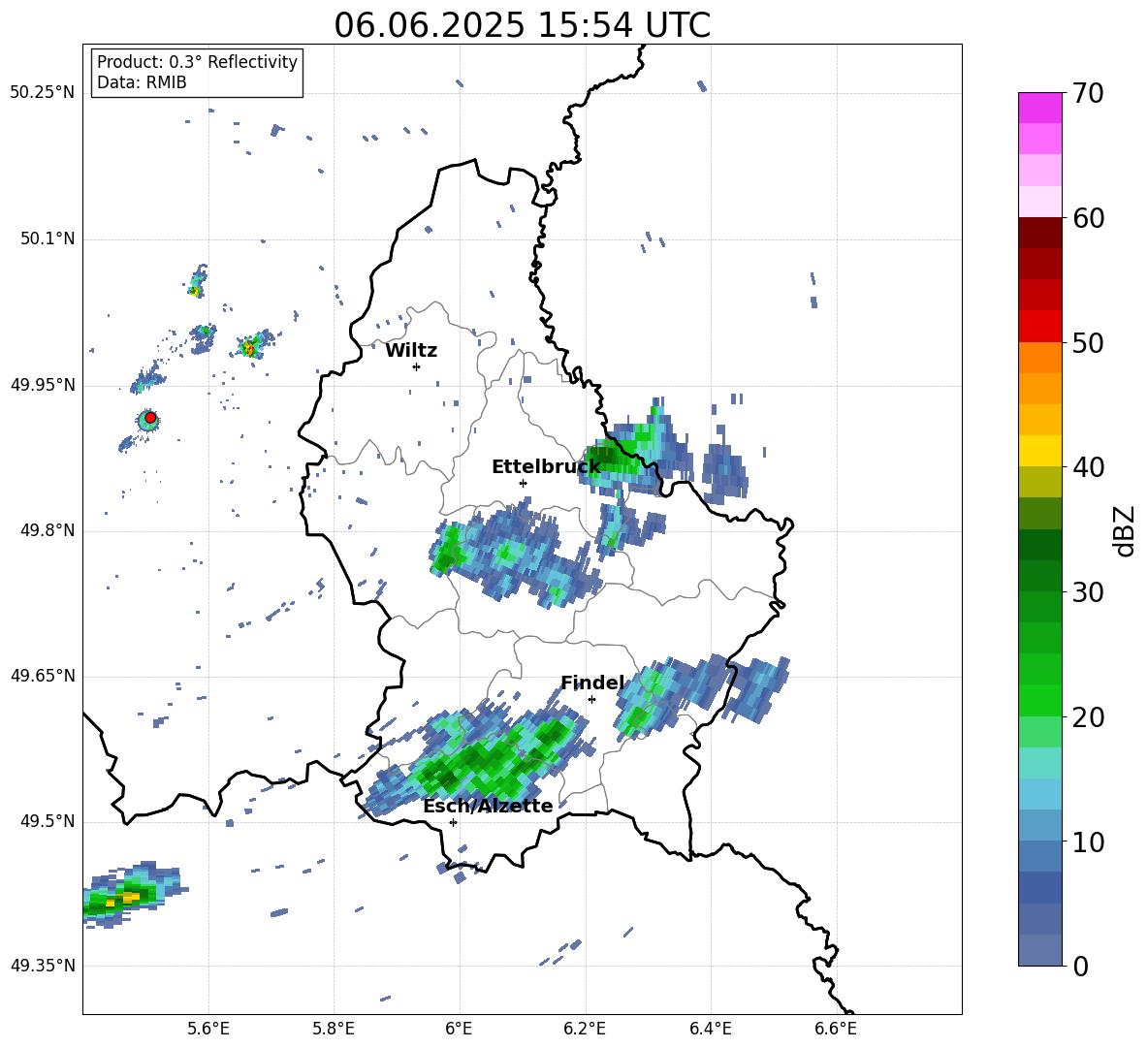Click the colorbar value 60
This screenshot has width=1148, height=1048.
click(x=1088, y=218)
